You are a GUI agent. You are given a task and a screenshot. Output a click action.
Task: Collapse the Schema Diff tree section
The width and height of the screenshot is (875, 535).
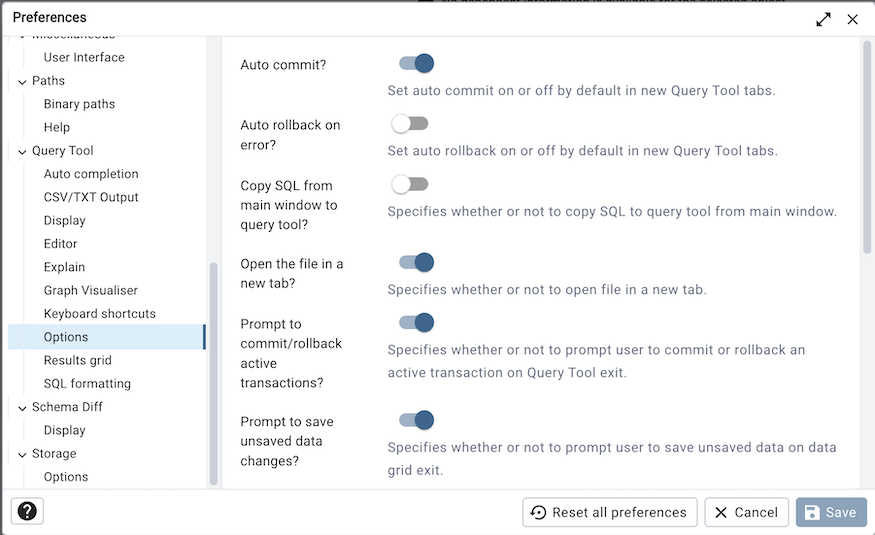[22, 408]
